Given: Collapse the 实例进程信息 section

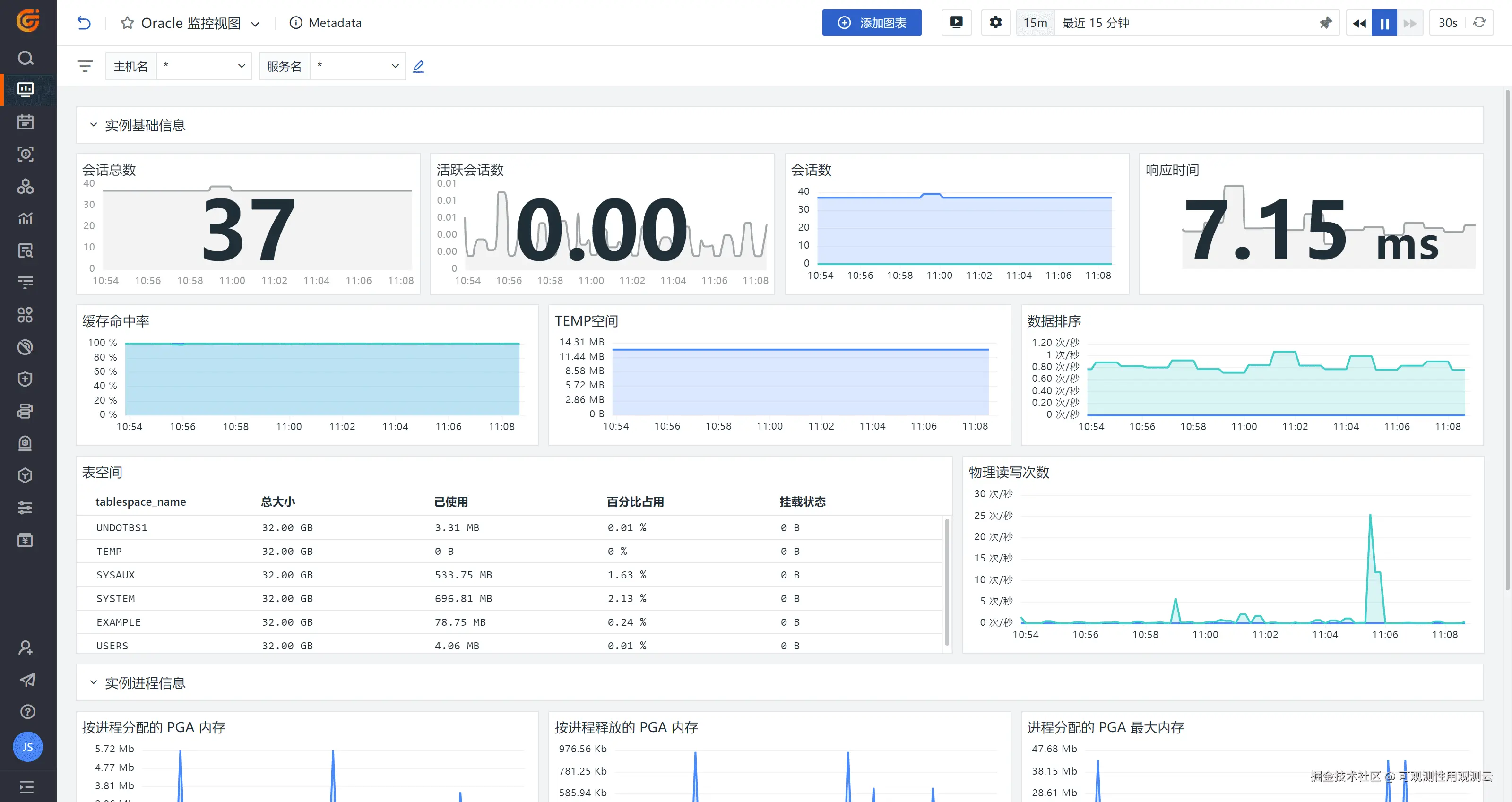Looking at the screenshot, I should [x=93, y=682].
